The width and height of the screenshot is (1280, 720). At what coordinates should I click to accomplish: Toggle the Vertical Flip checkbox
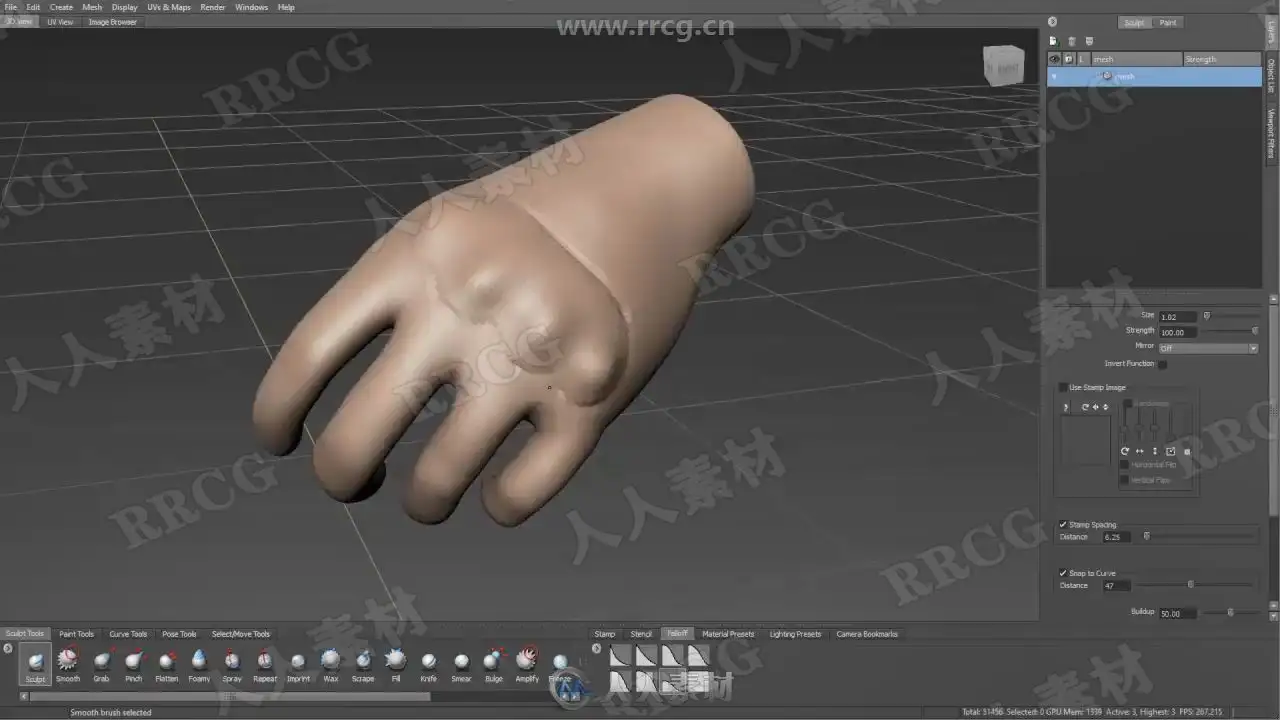click(1125, 480)
